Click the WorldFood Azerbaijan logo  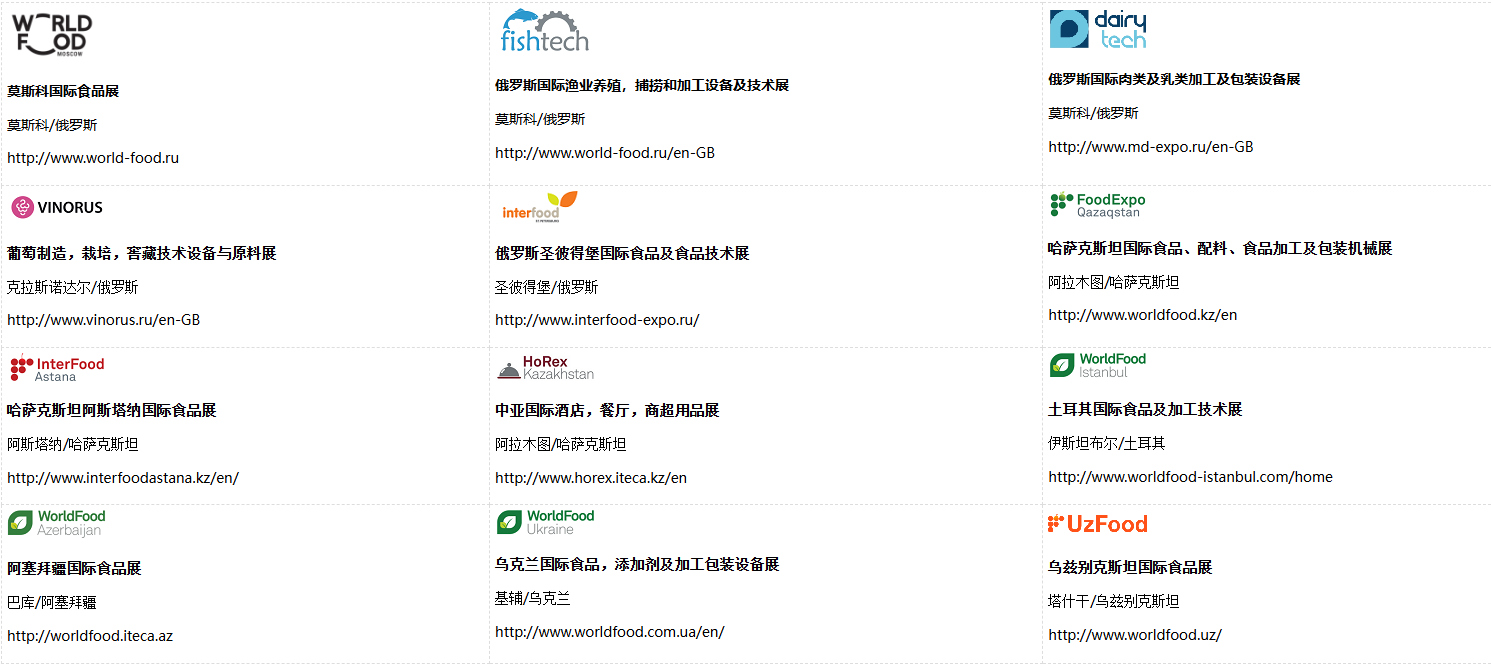(56, 523)
